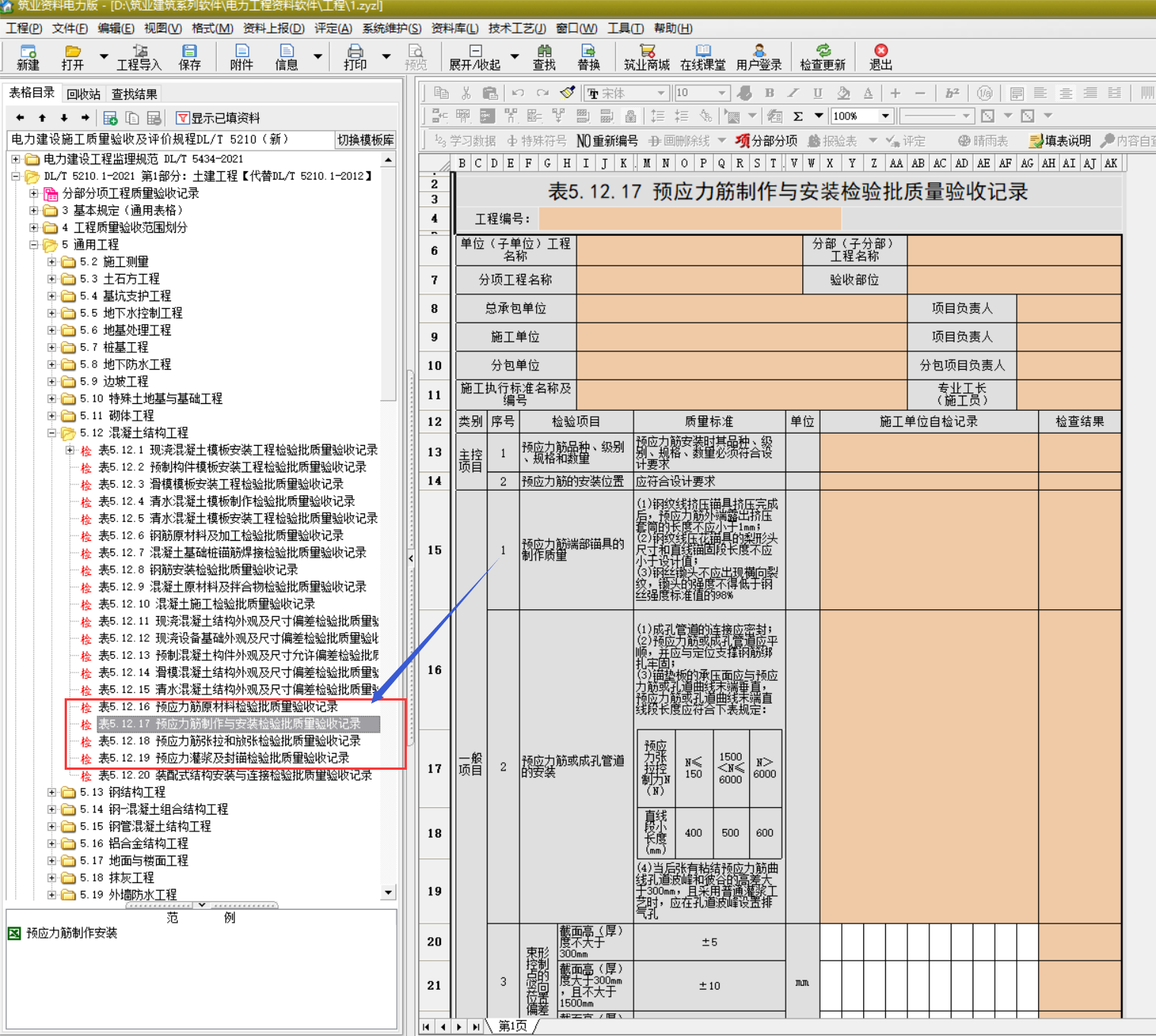1156x1036 pixels.
Task: Open the line style dropdown
Action: click(966, 116)
